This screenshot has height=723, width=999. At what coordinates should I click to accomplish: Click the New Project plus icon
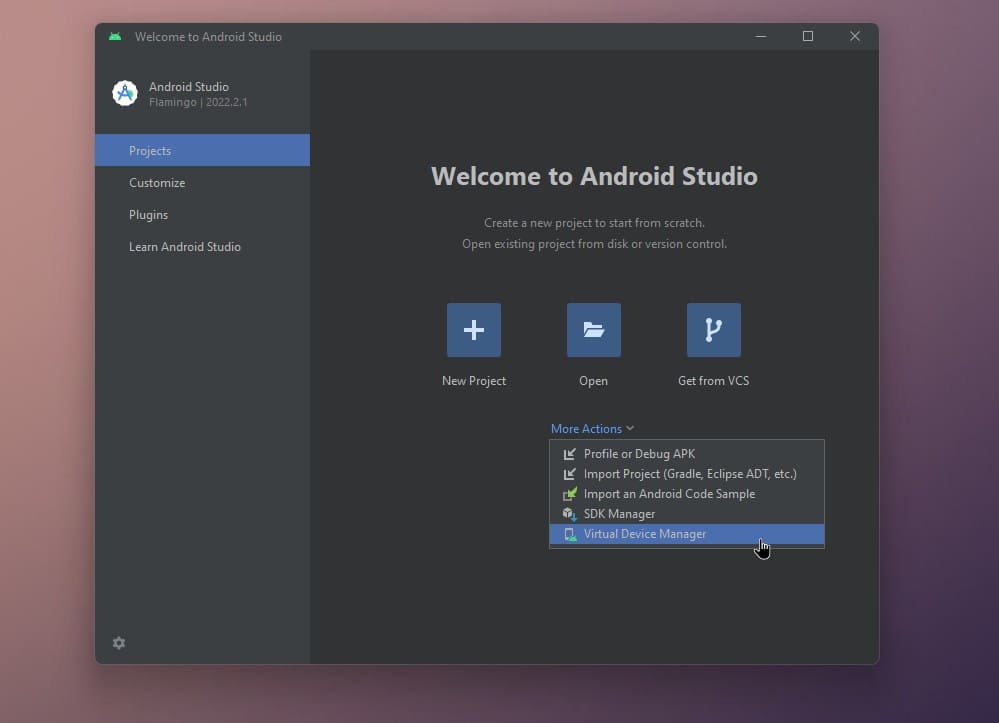click(473, 330)
